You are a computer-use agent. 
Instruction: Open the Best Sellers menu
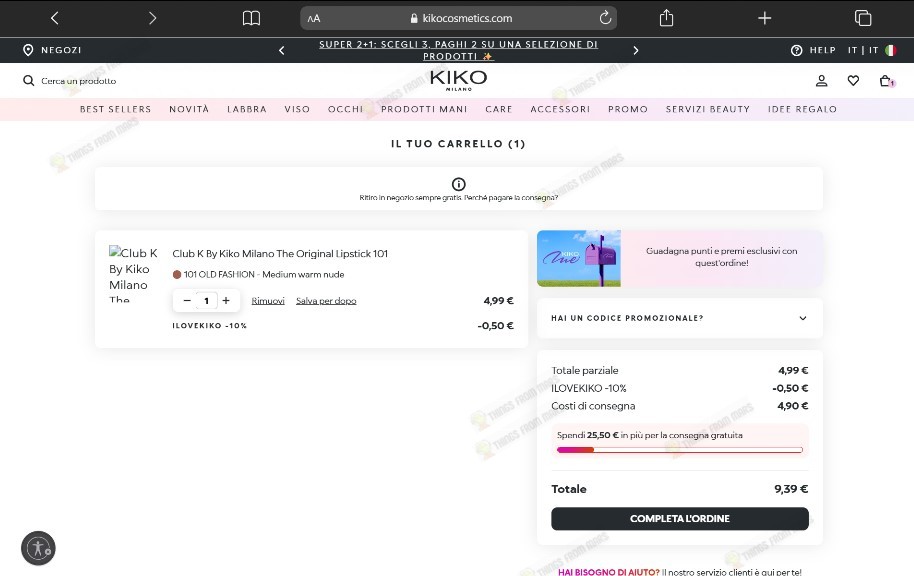tap(115, 109)
